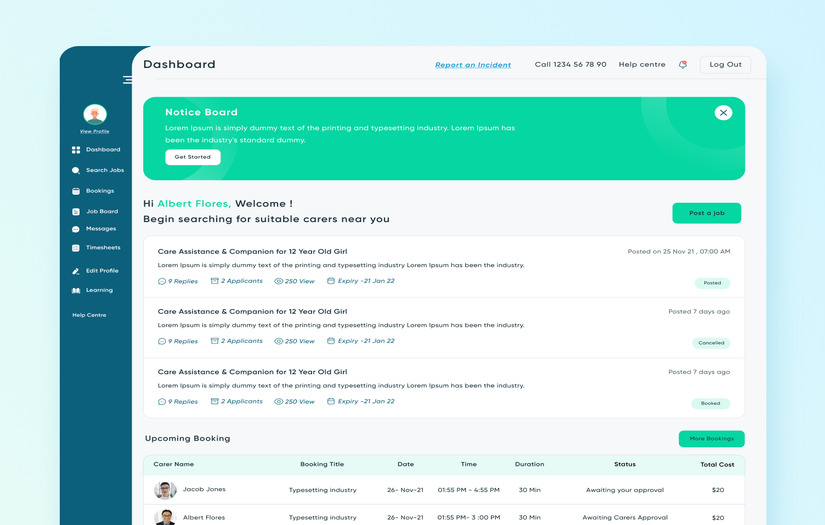Open Bookings menu item
This screenshot has height=525, width=825.
click(x=100, y=190)
